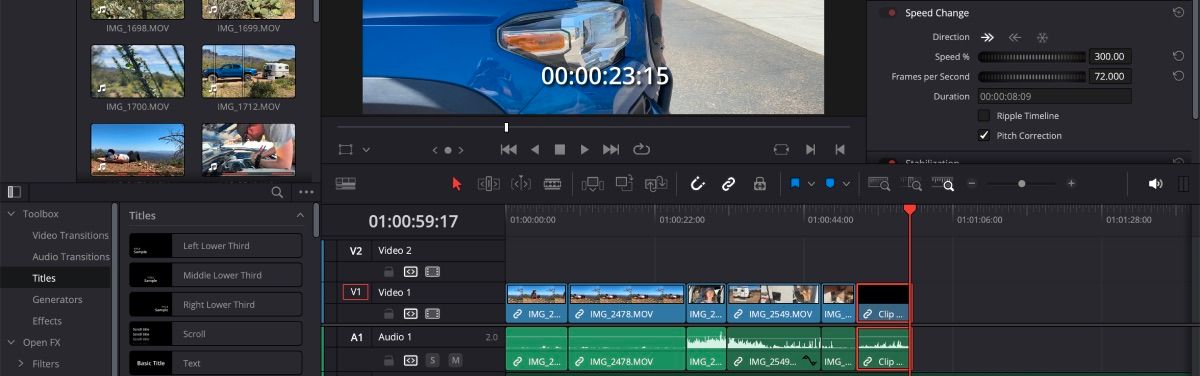The width and height of the screenshot is (1200, 376).
Task: Open marker color dropdown arrow
Action: tap(847, 184)
